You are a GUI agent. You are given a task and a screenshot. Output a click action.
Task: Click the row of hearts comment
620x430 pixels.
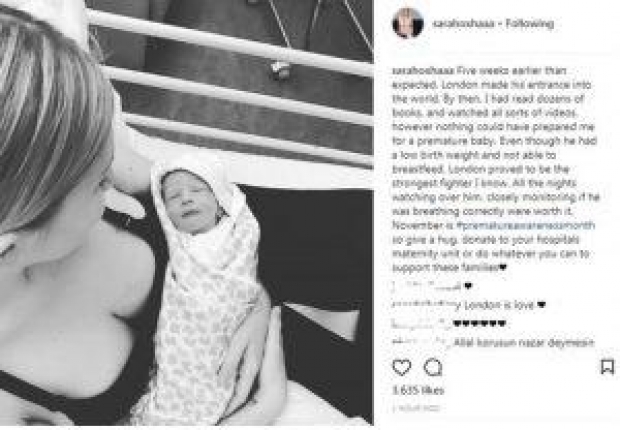[x=480, y=324]
